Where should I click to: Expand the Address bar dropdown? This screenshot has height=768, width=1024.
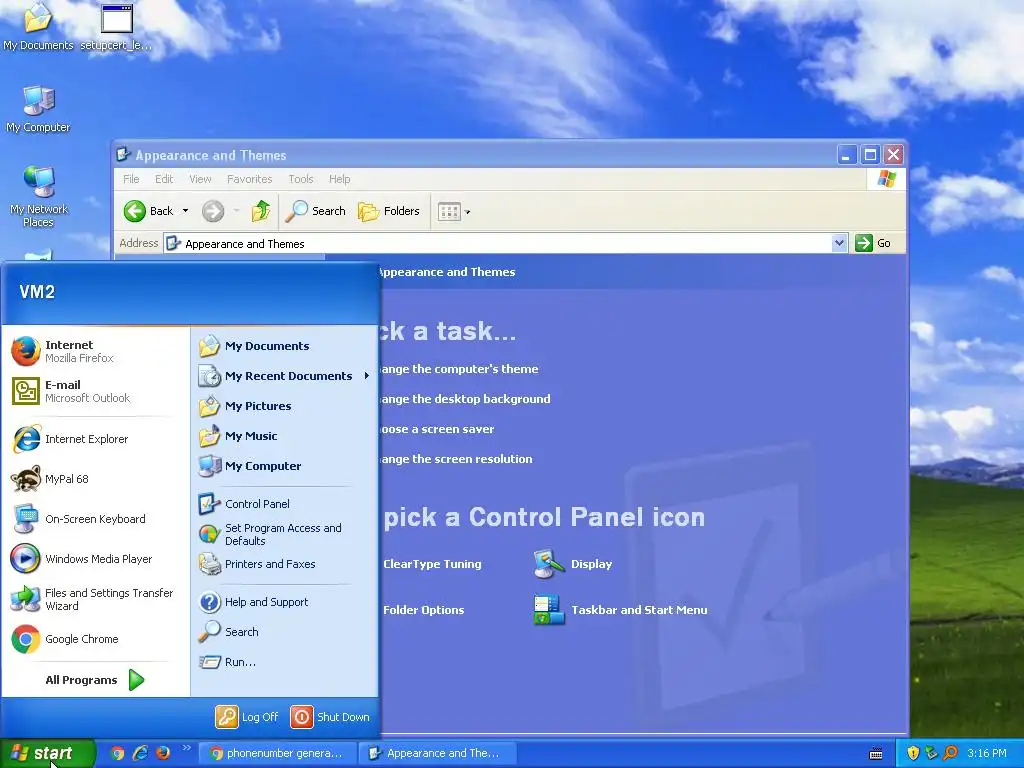pos(839,244)
